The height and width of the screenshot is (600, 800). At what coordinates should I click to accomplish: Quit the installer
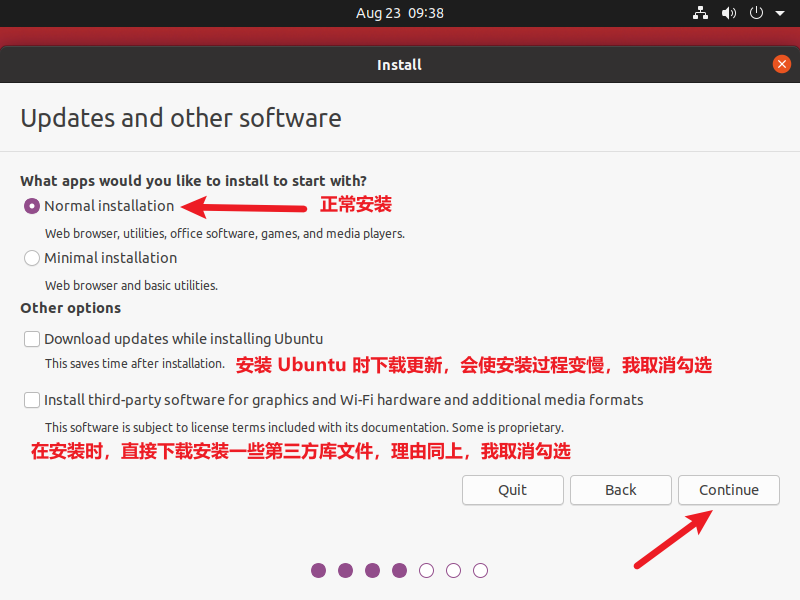[x=512, y=490]
